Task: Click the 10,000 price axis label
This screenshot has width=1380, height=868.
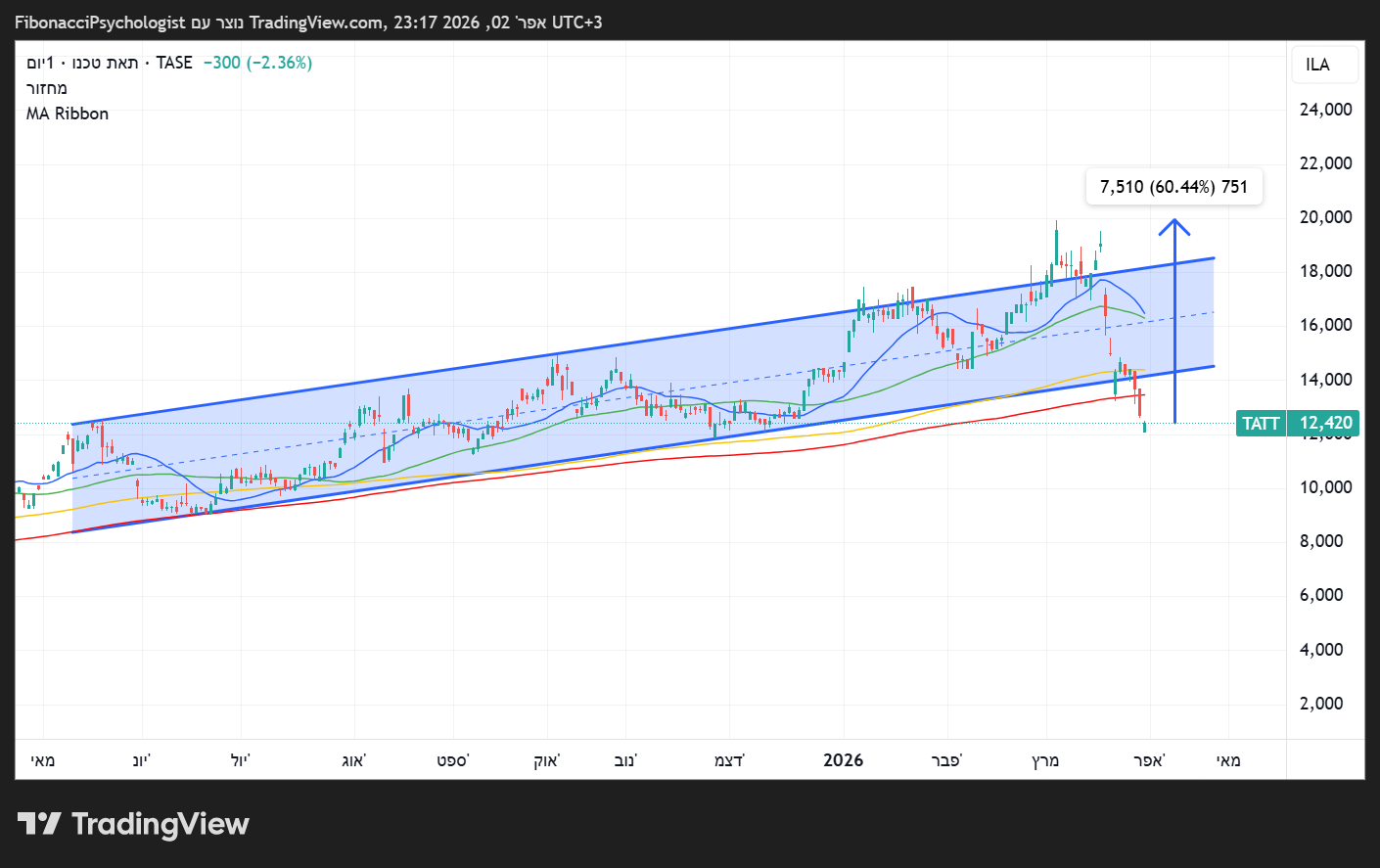Action: click(1325, 487)
